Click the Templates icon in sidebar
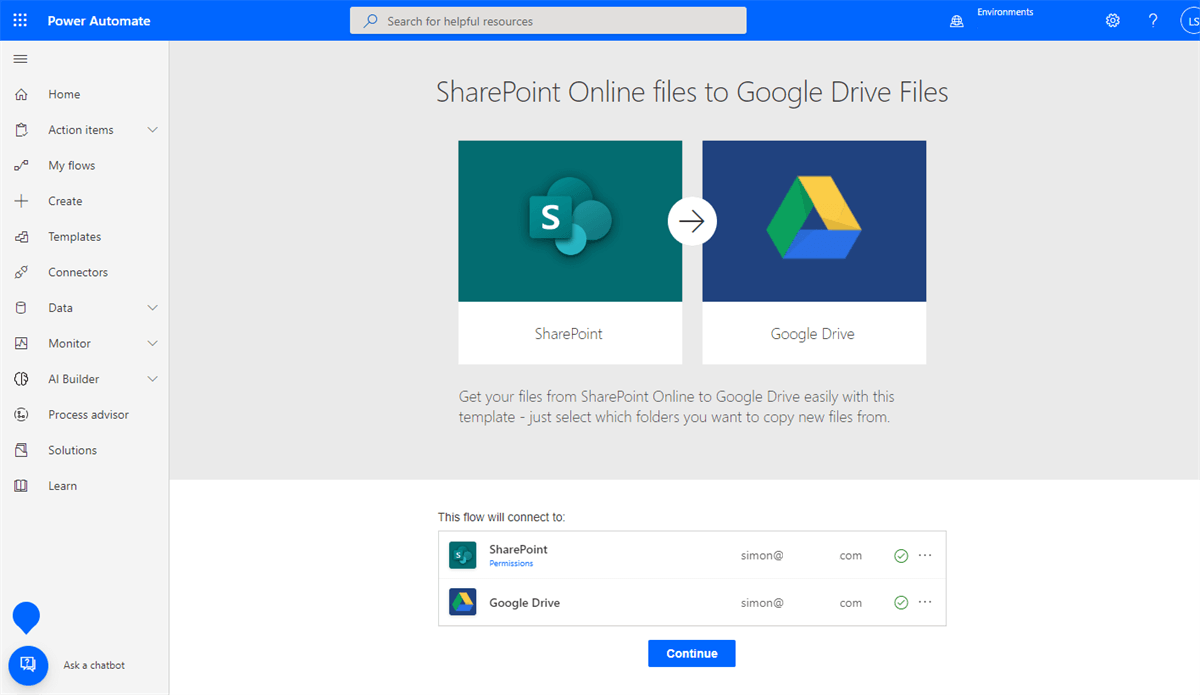Screen dimensions: 1200x695 coord(21,237)
